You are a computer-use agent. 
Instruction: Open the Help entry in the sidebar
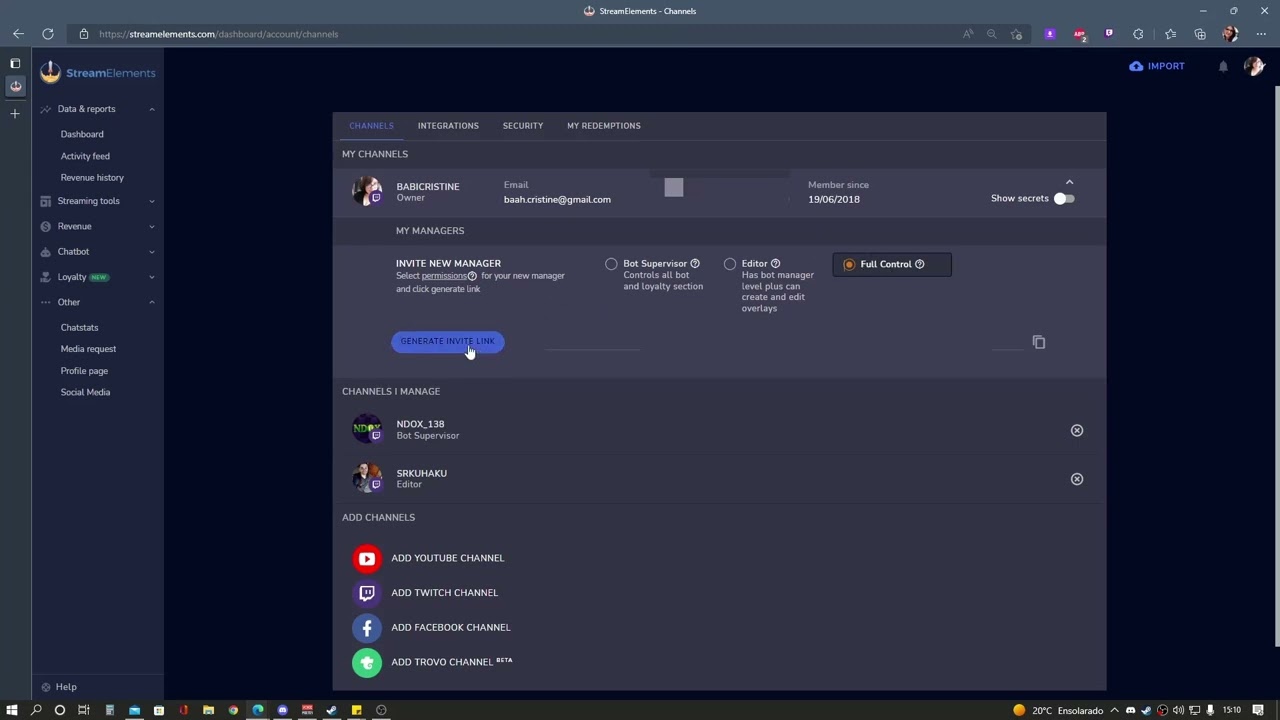[x=59, y=687]
